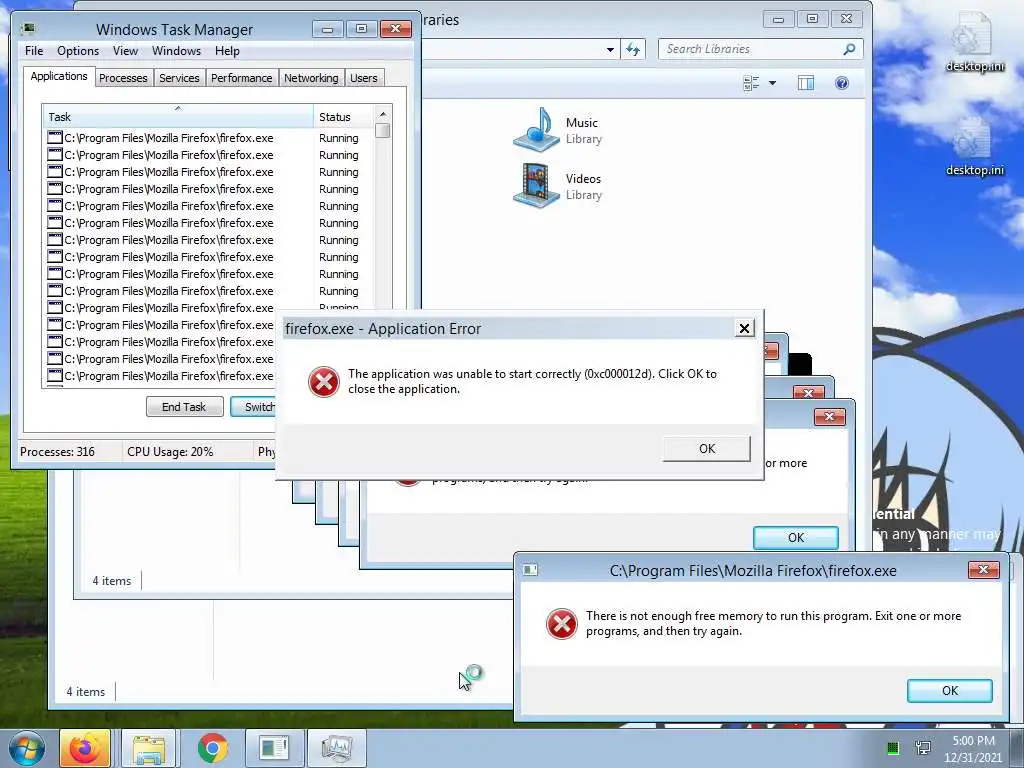Open Task Manager View menu
This screenshot has height=768, width=1024.
click(125, 51)
